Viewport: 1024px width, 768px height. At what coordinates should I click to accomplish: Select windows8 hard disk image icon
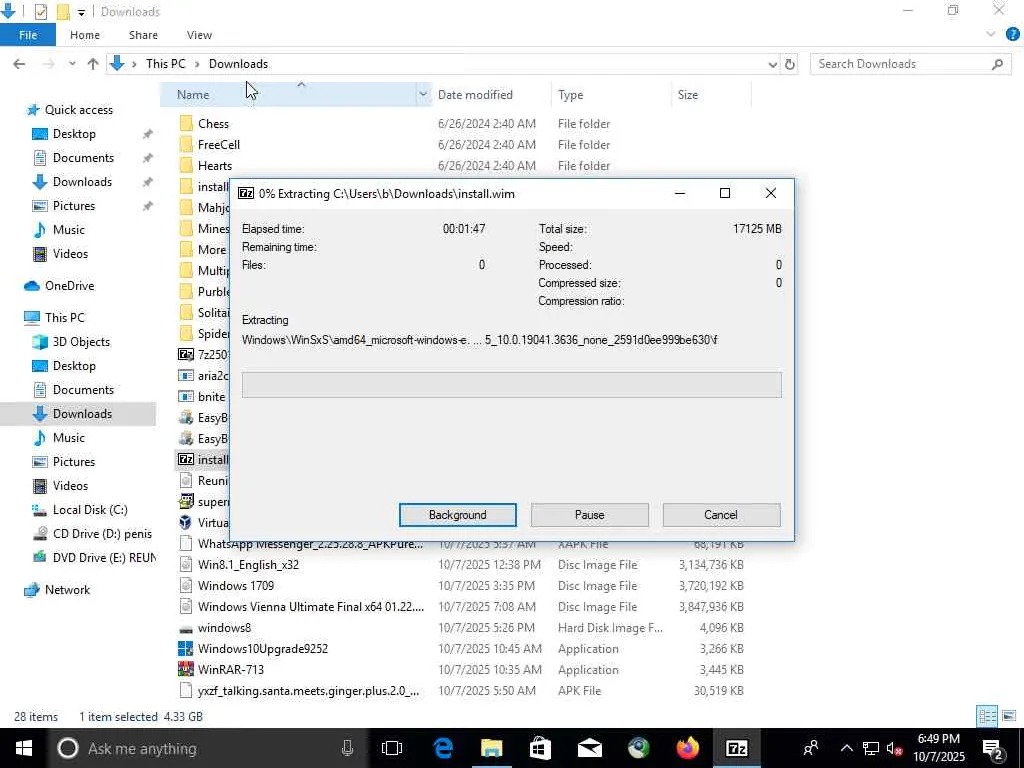tap(186, 628)
